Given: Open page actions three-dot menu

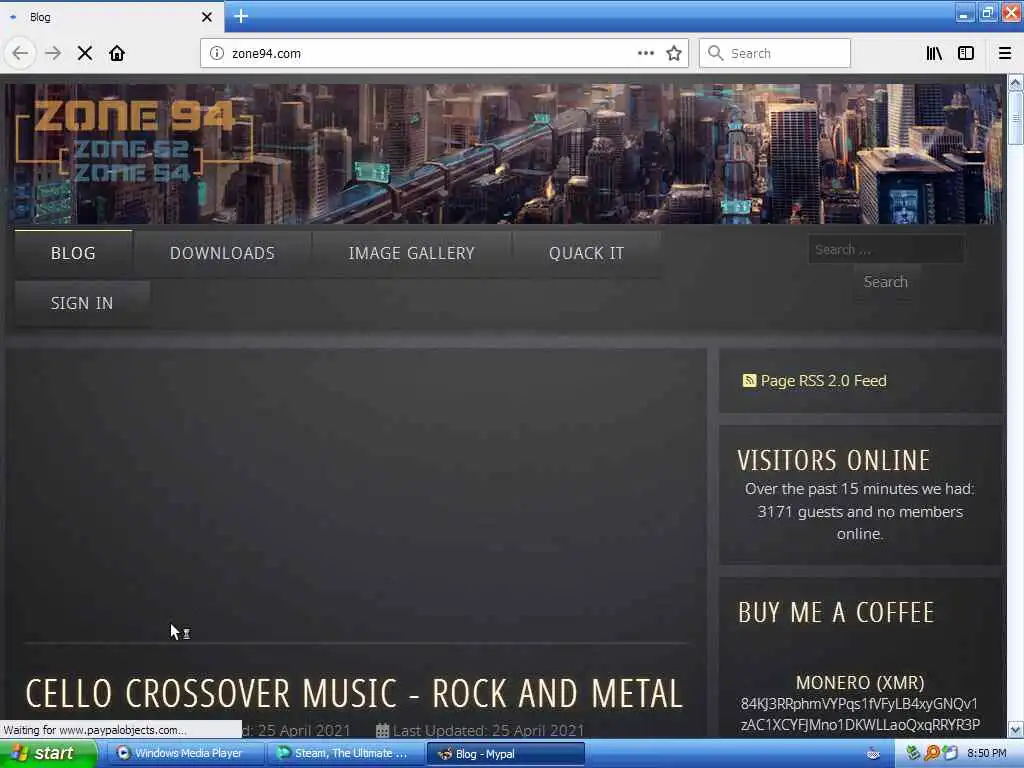Looking at the screenshot, I should pyautogui.click(x=646, y=54).
